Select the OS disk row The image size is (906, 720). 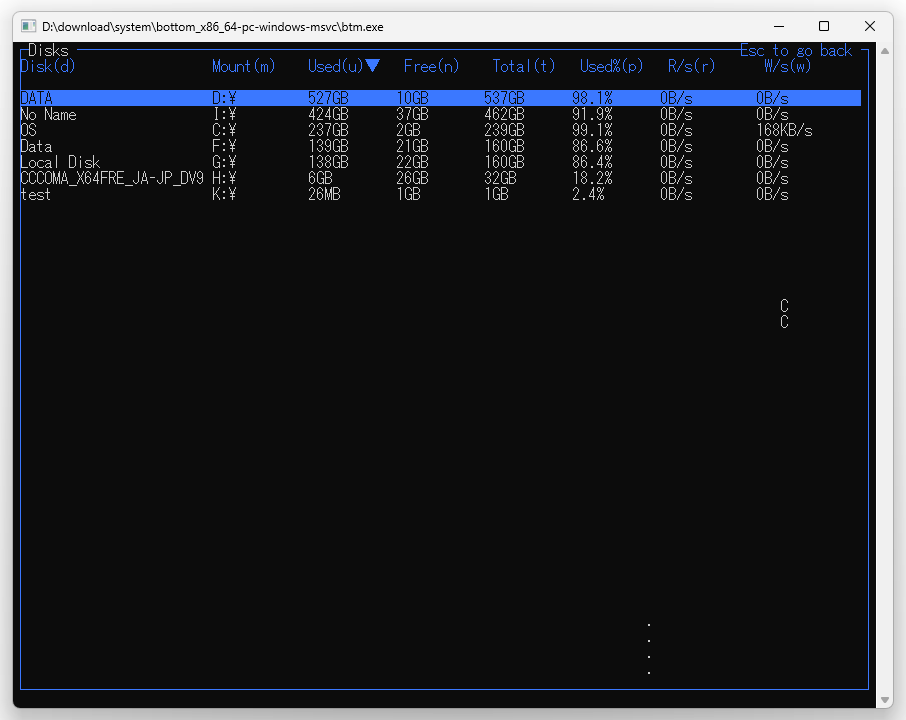(440, 131)
